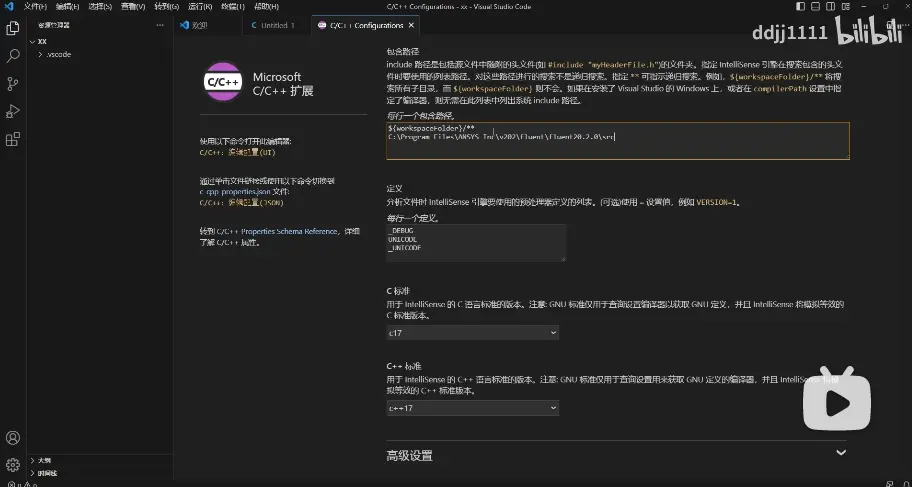Click inside the include path text area

[x=617, y=140]
